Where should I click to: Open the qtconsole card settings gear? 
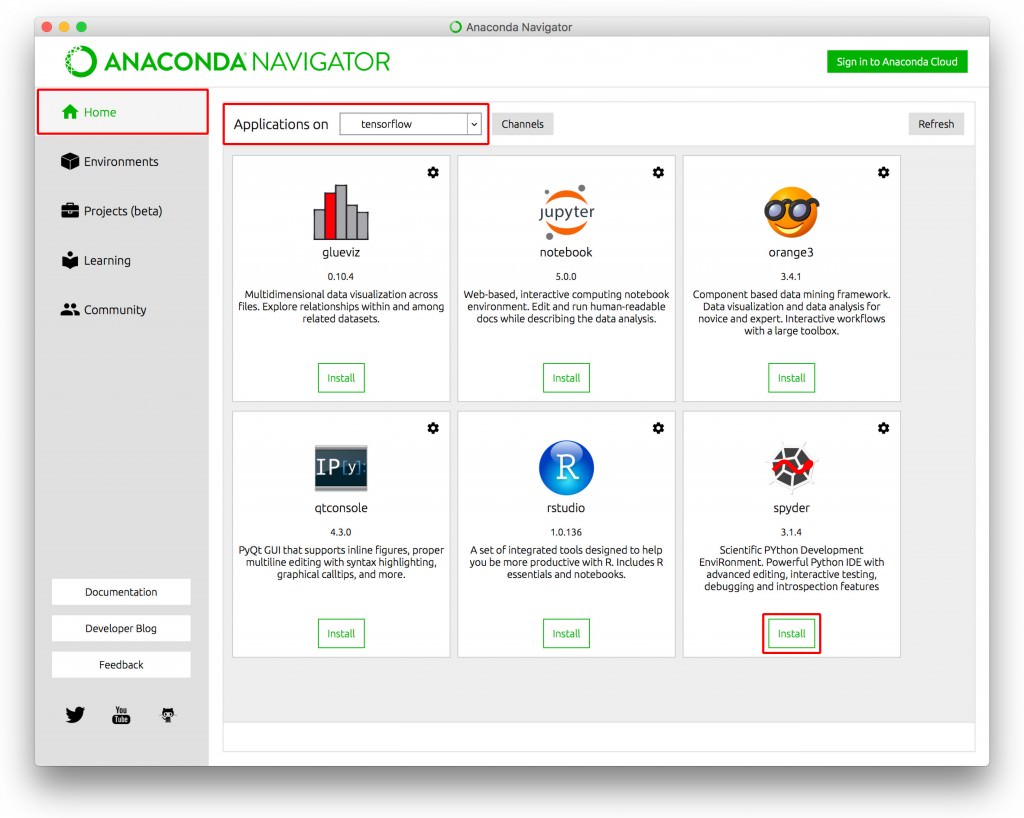tap(433, 428)
